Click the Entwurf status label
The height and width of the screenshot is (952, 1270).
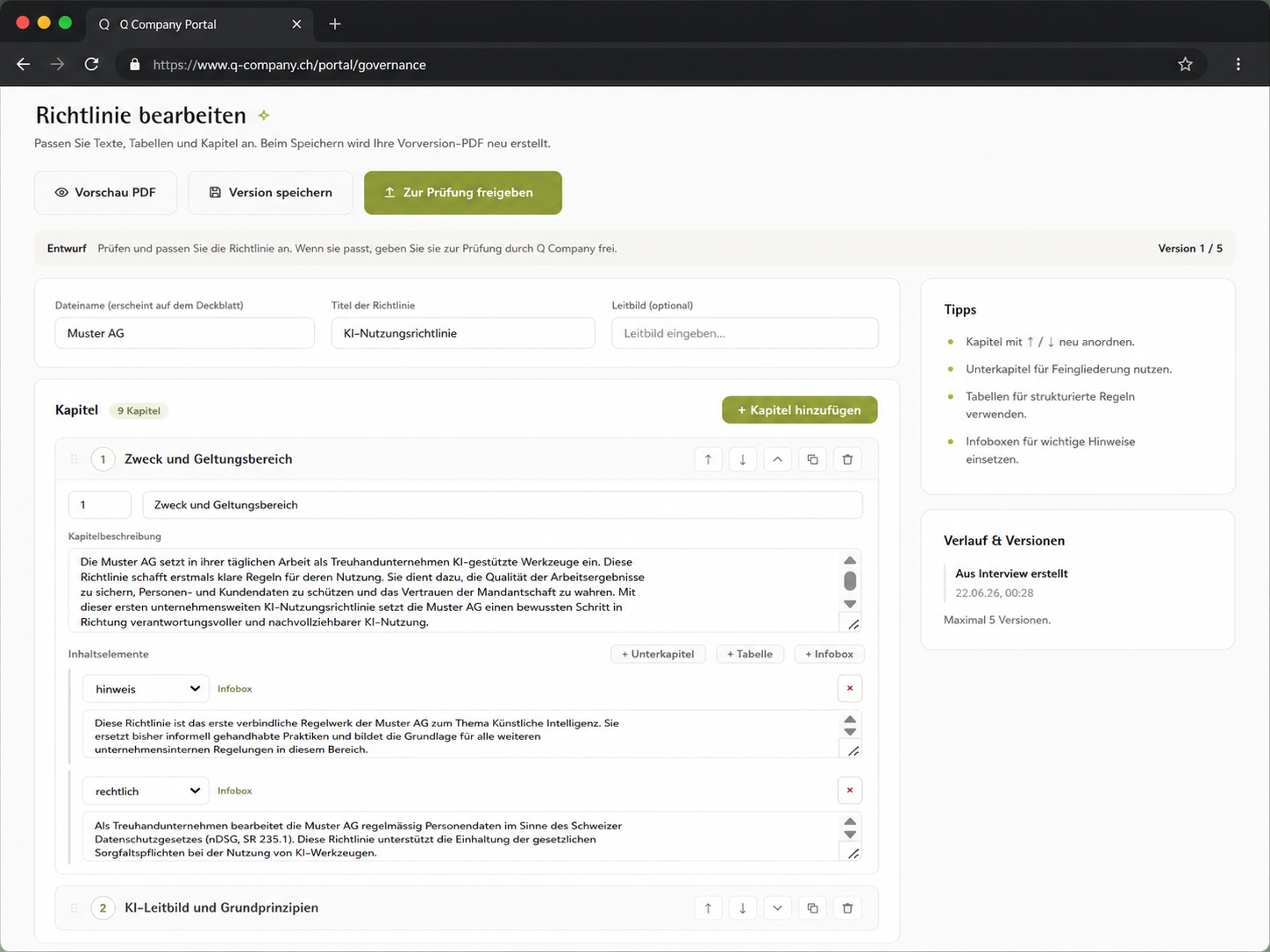[67, 249]
